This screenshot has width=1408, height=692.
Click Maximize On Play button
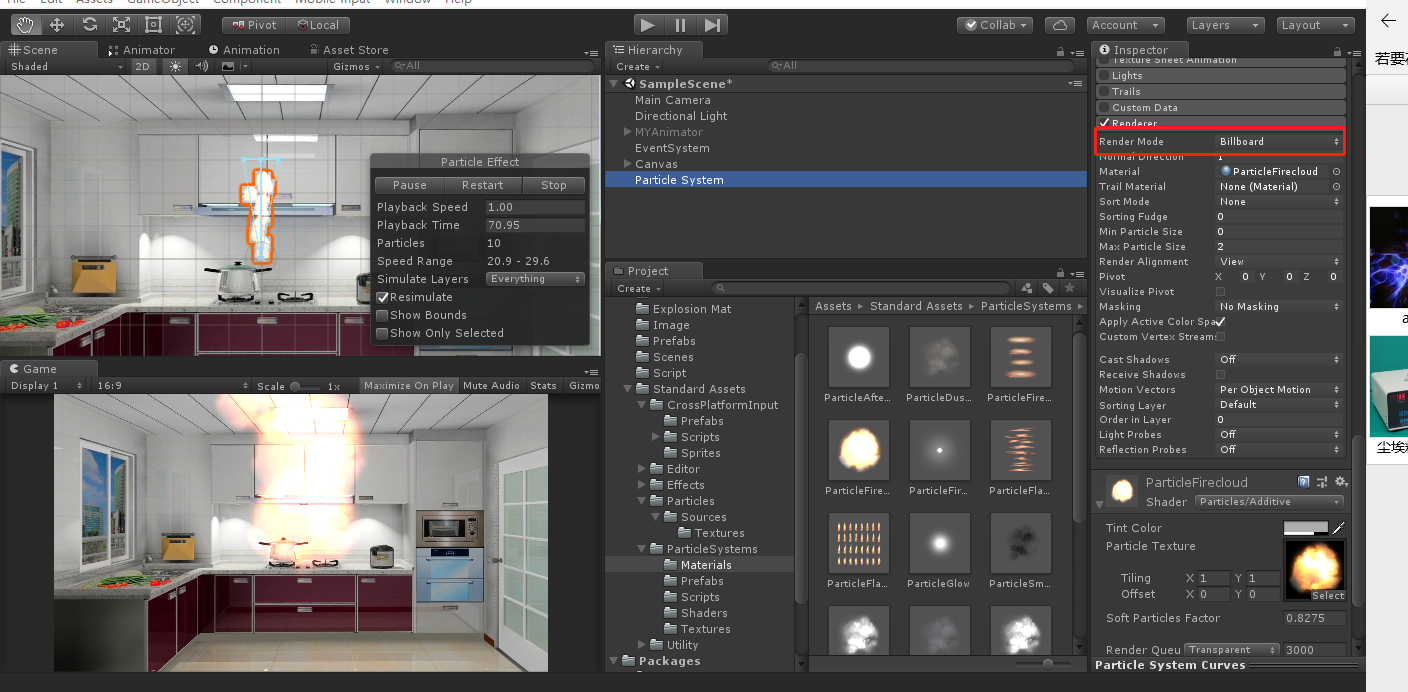coord(408,386)
